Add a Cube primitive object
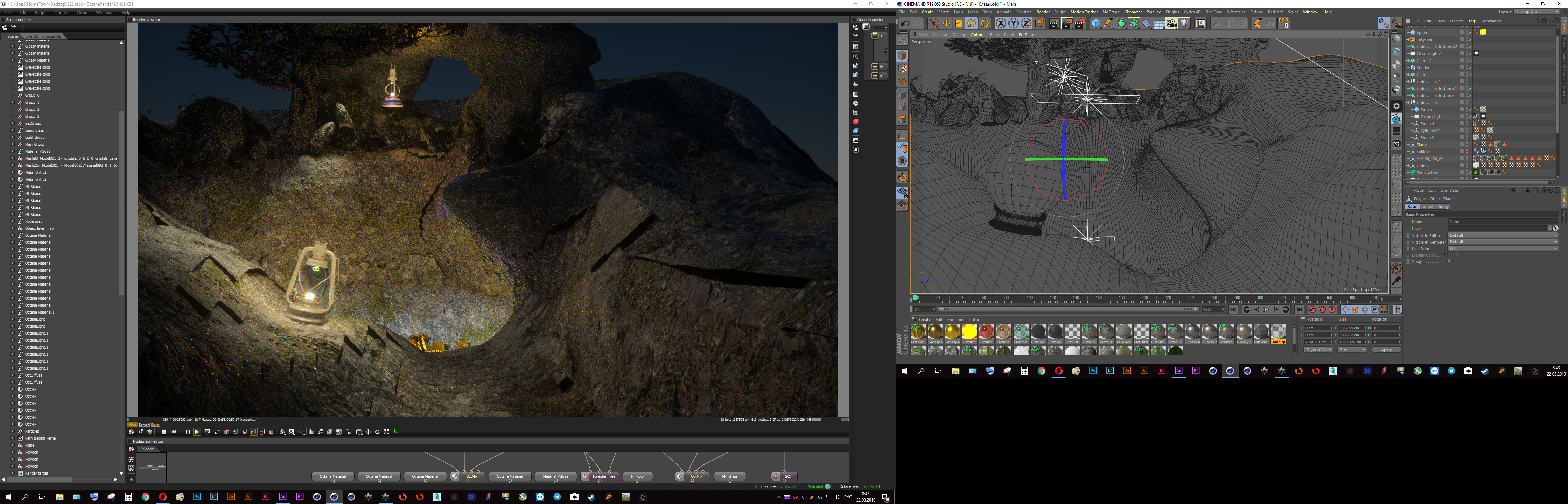The image size is (1568, 504). click(1095, 23)
